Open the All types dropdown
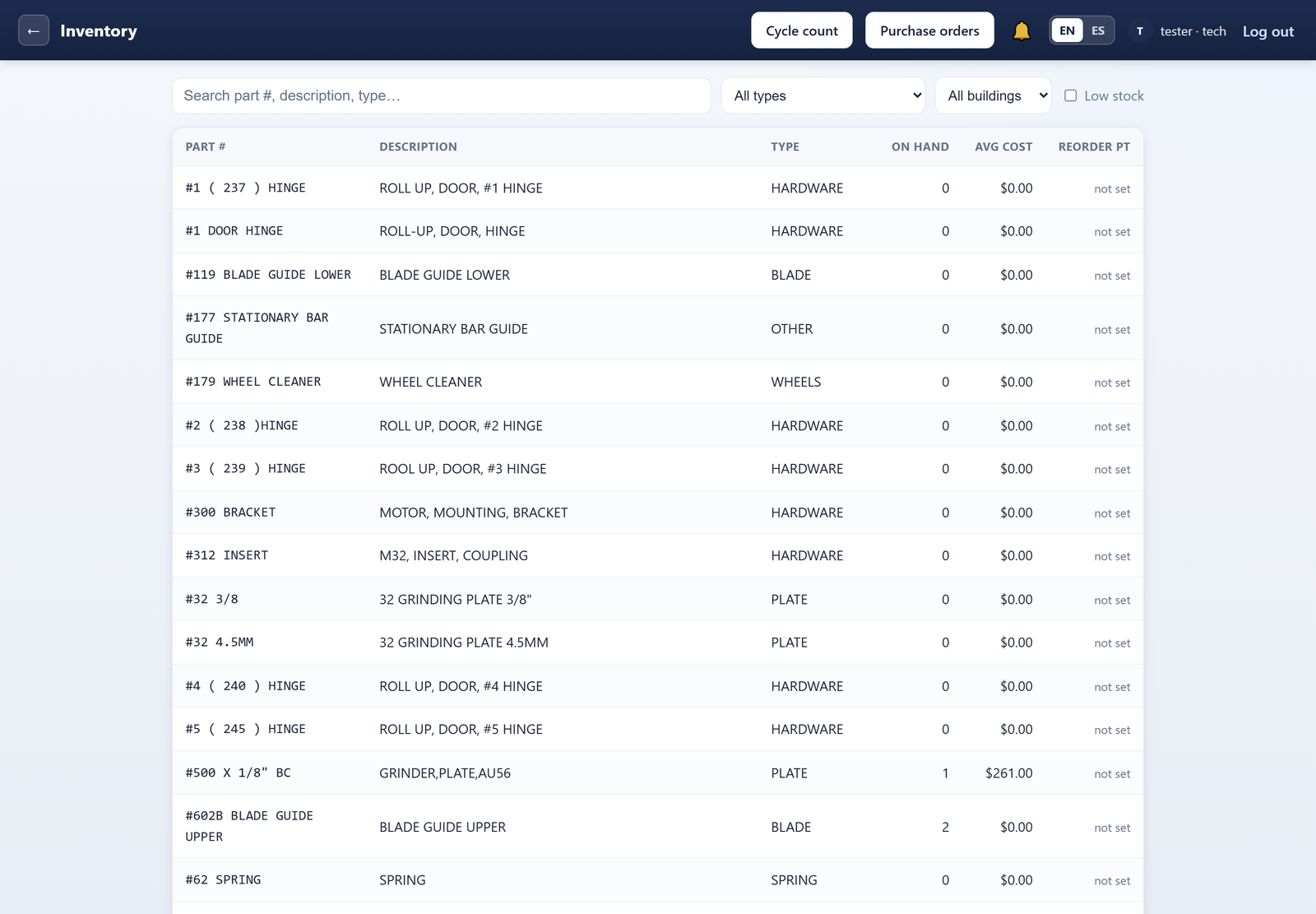This screenshot has width=1316, height=914. [x=823, y=95]
